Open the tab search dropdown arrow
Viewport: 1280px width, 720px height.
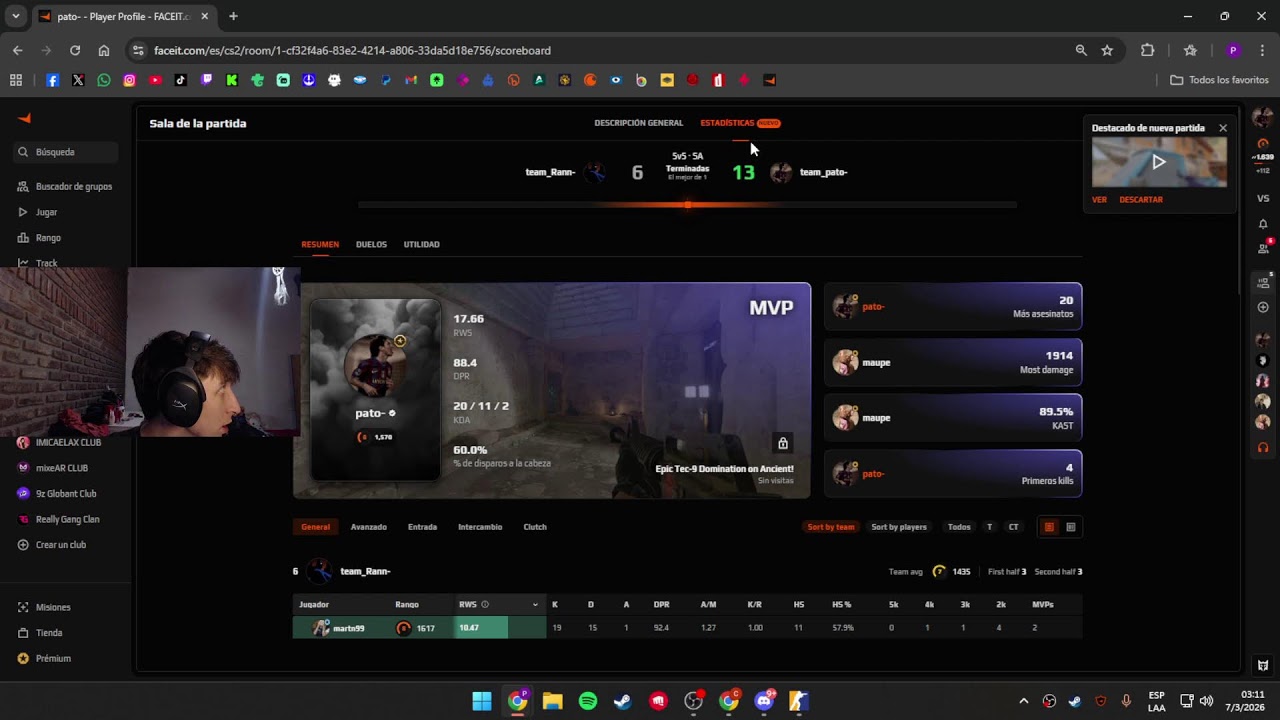pos(15,16)
